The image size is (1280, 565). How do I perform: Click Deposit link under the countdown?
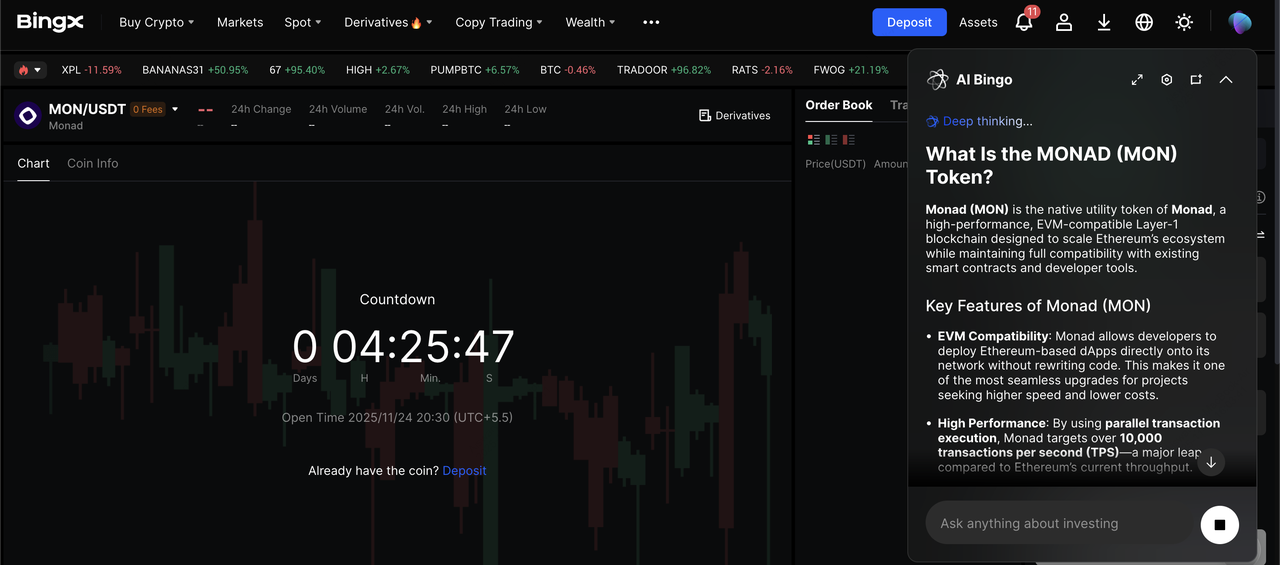[x=464, y=470]
